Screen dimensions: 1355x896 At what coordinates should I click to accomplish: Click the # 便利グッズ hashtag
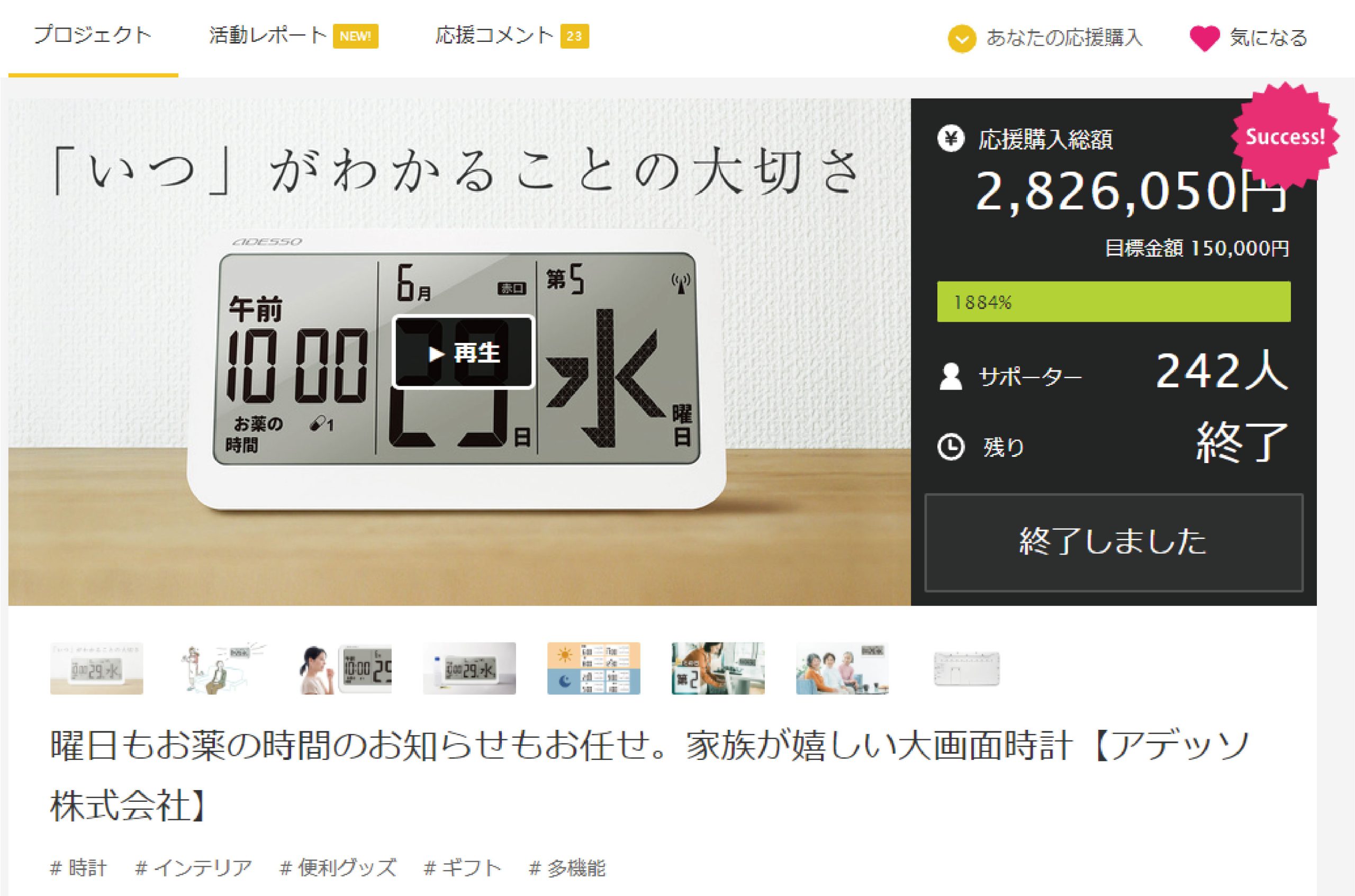(x=338, y=867)
